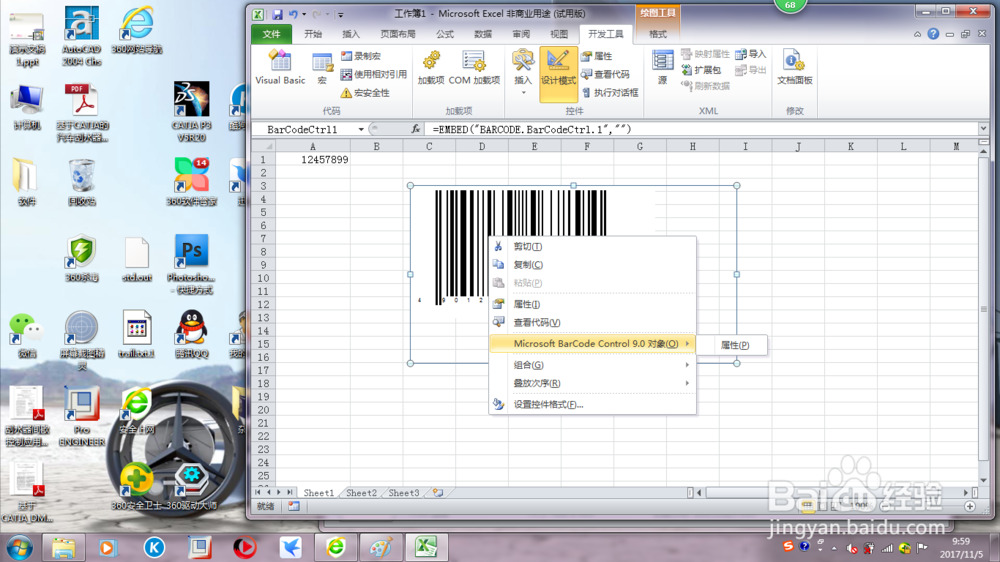
Task: Switch to the Sheet3 tab
Action: tap(404, 492)
